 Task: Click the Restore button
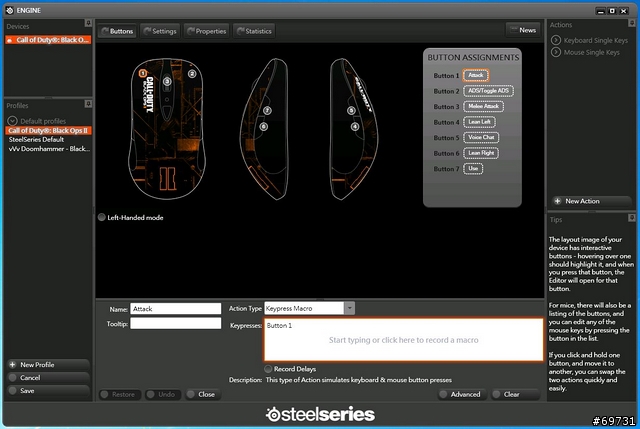click(120, 394)
